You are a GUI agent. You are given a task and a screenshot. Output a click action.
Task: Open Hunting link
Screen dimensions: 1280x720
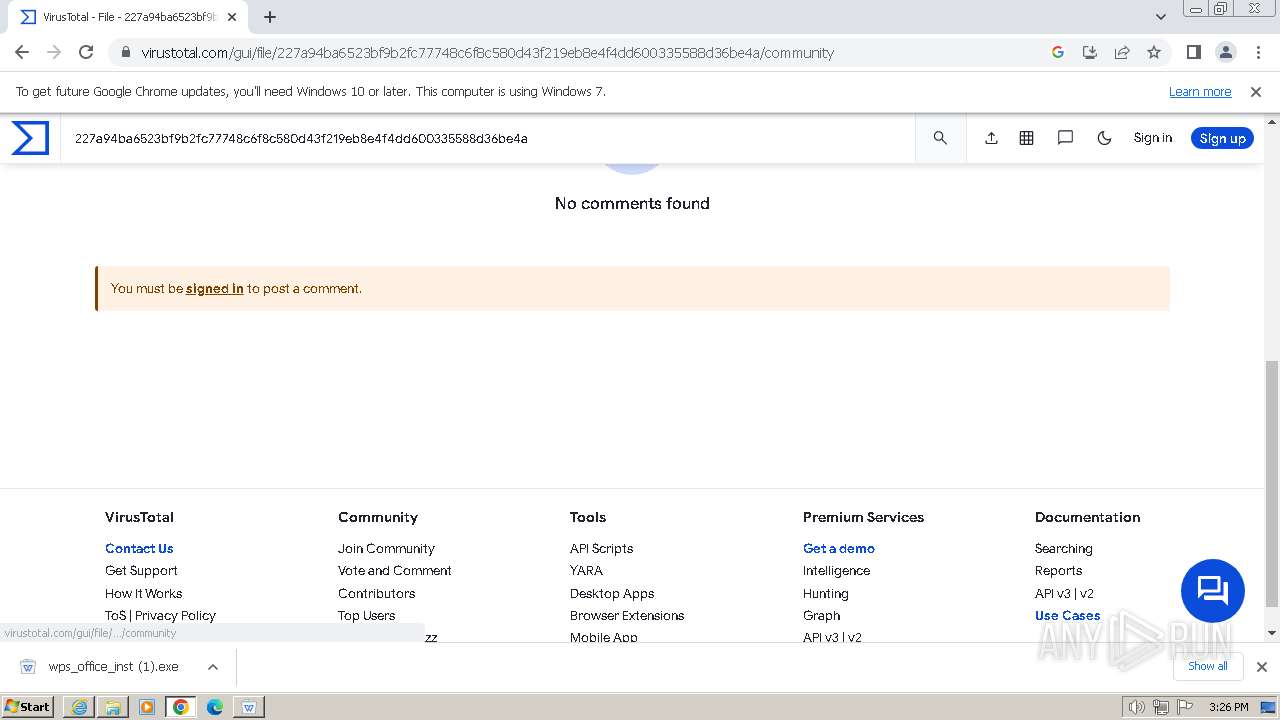tap(825, 593)
